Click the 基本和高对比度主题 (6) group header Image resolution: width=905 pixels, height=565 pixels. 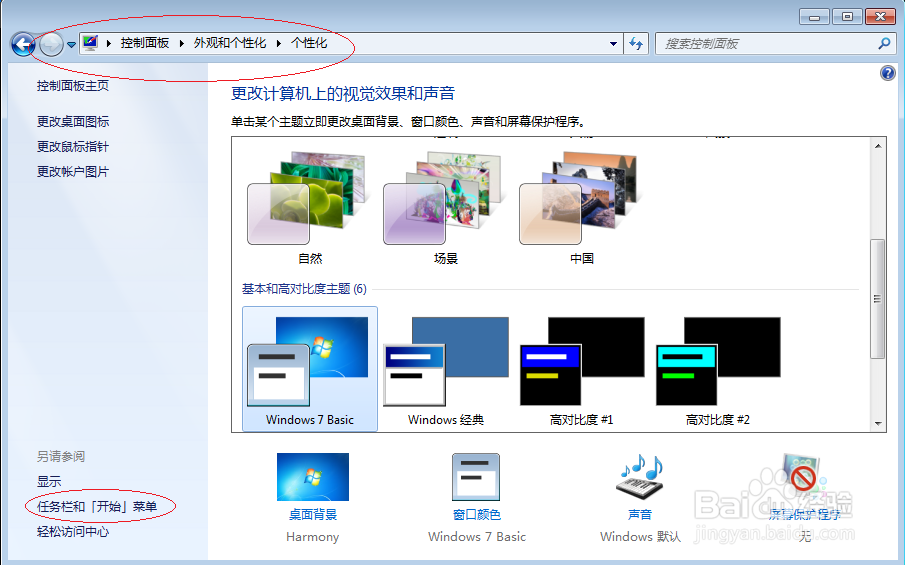click(x=304, y=289)
